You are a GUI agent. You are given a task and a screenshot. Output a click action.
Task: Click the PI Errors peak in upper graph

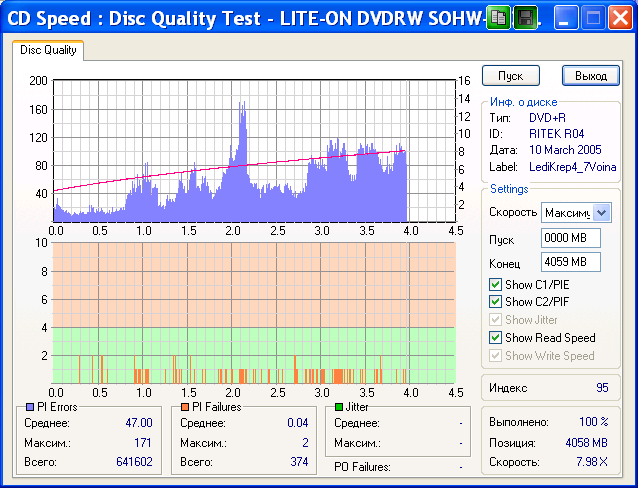242,104
